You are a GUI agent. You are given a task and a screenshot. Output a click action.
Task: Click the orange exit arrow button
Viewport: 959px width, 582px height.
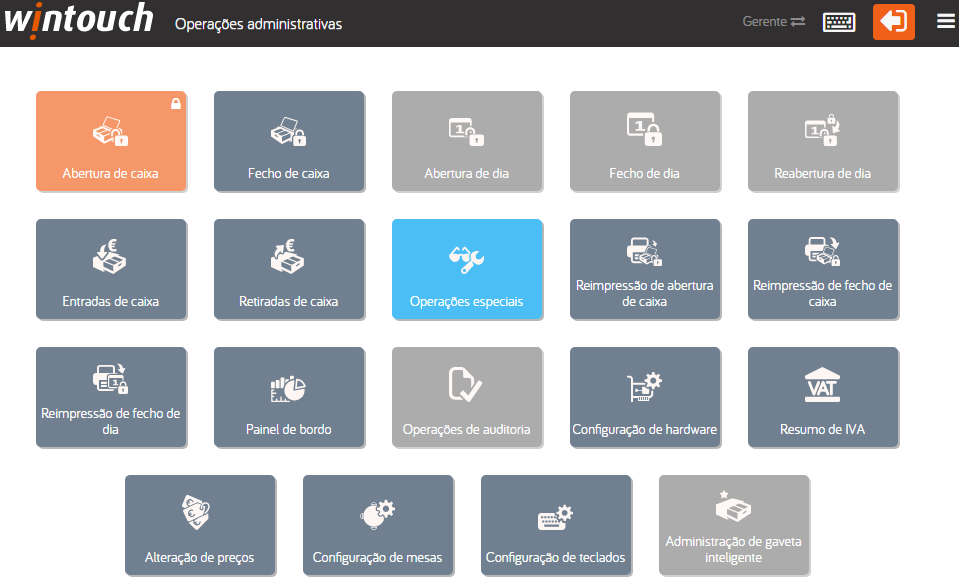coord(894,22)
